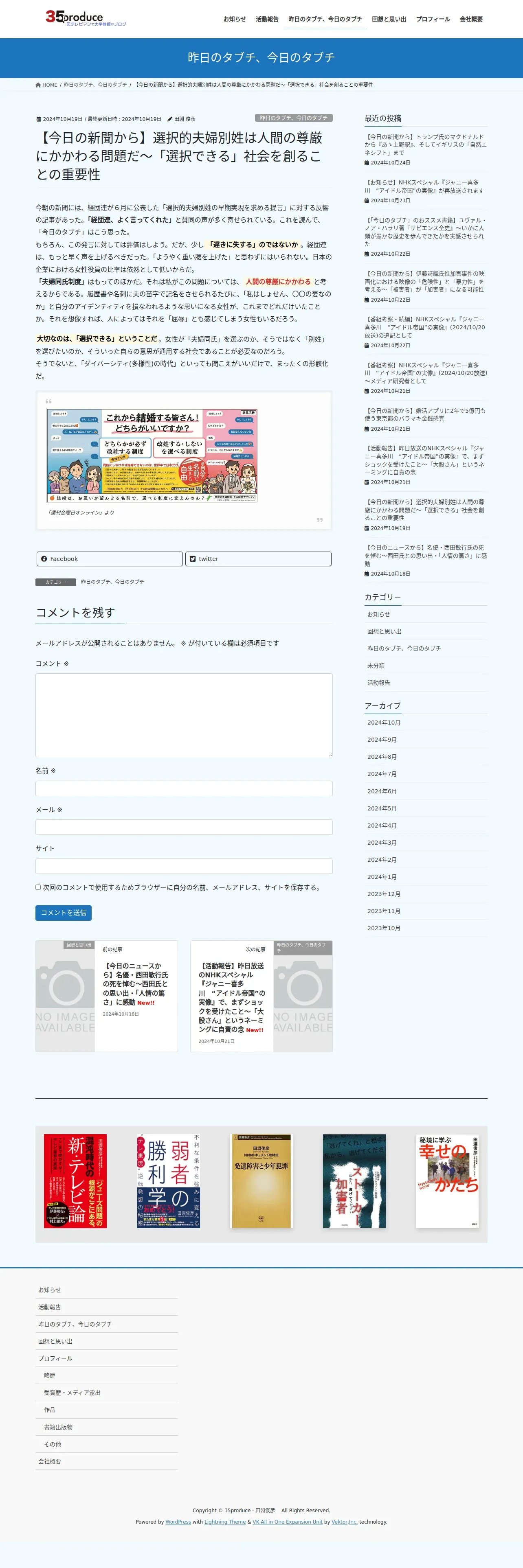Viewport: 523px width, 1568px height.
Task: Click the next article no-image thumbnail
Action: 303,996
